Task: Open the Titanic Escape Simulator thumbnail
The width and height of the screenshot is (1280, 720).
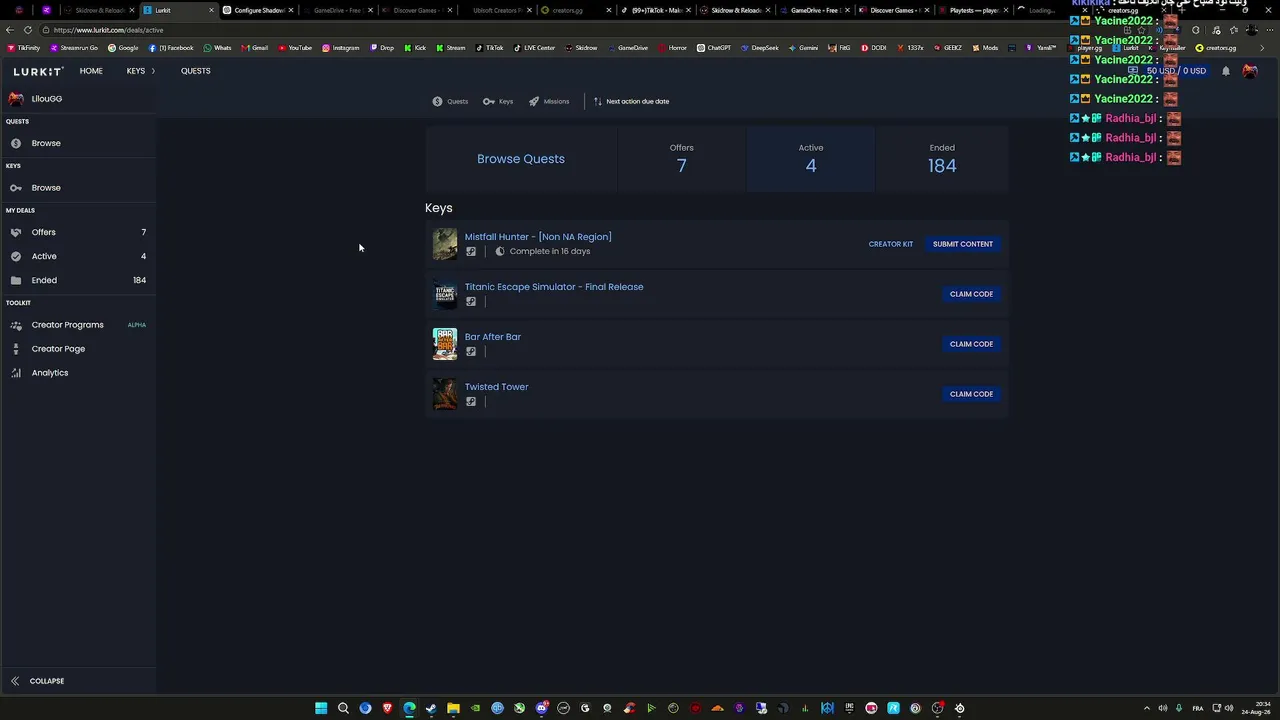Action: click(445, 294)
